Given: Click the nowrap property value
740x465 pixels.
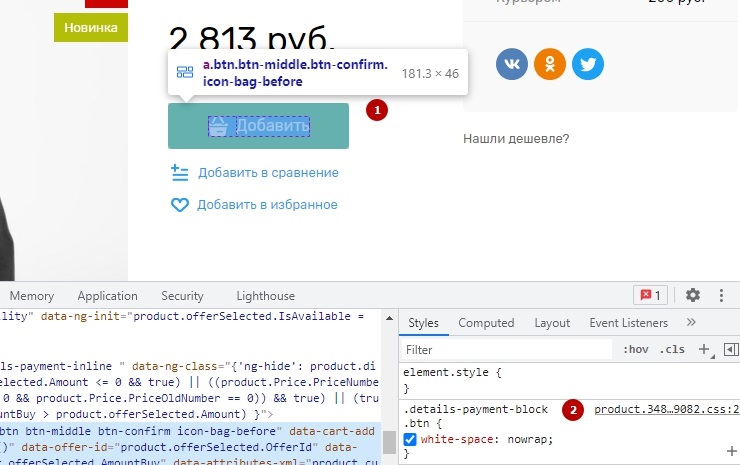Looking at the screenshot, I should pyautogui.click(x=527, y=440).
